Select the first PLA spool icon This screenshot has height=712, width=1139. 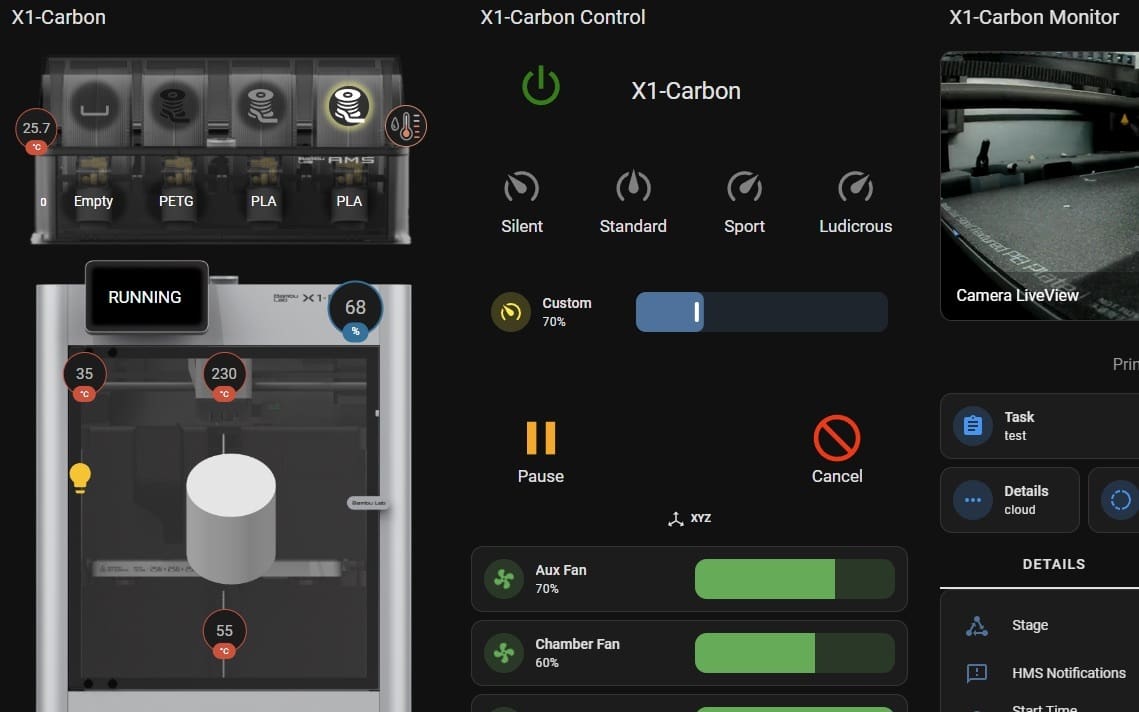(x=262, y=107)
